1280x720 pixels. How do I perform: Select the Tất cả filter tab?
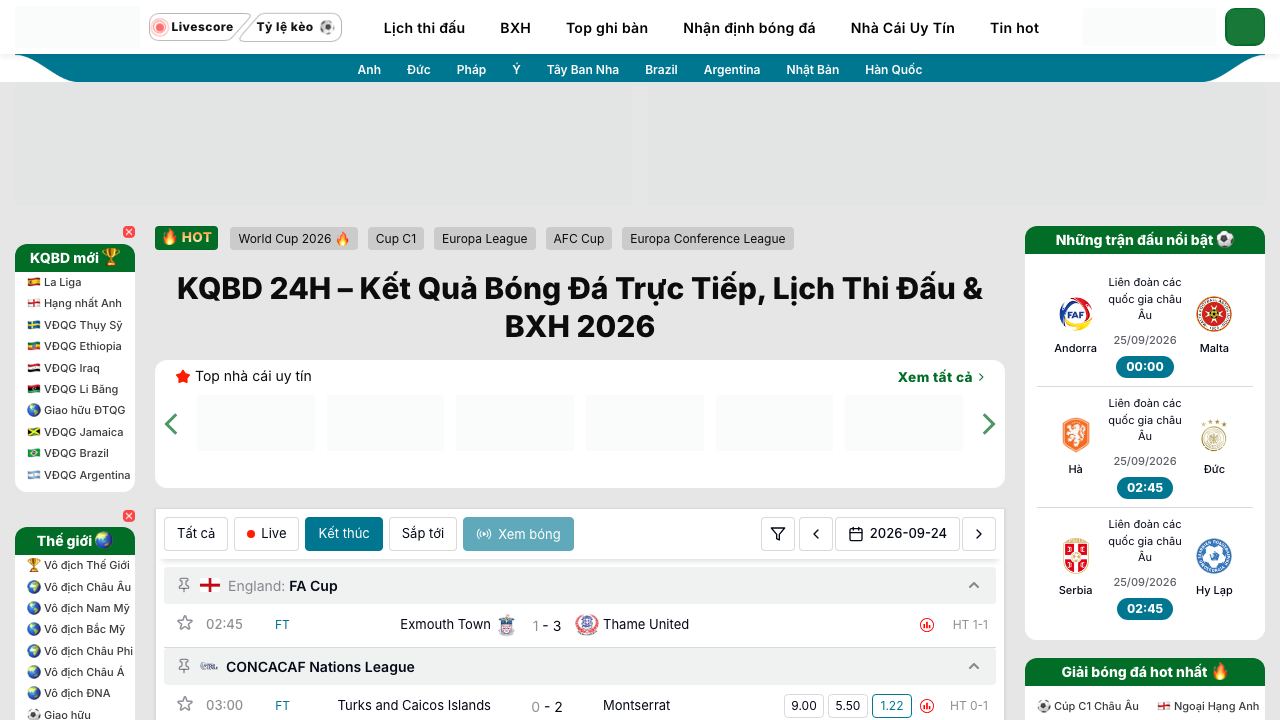[196, 534]
